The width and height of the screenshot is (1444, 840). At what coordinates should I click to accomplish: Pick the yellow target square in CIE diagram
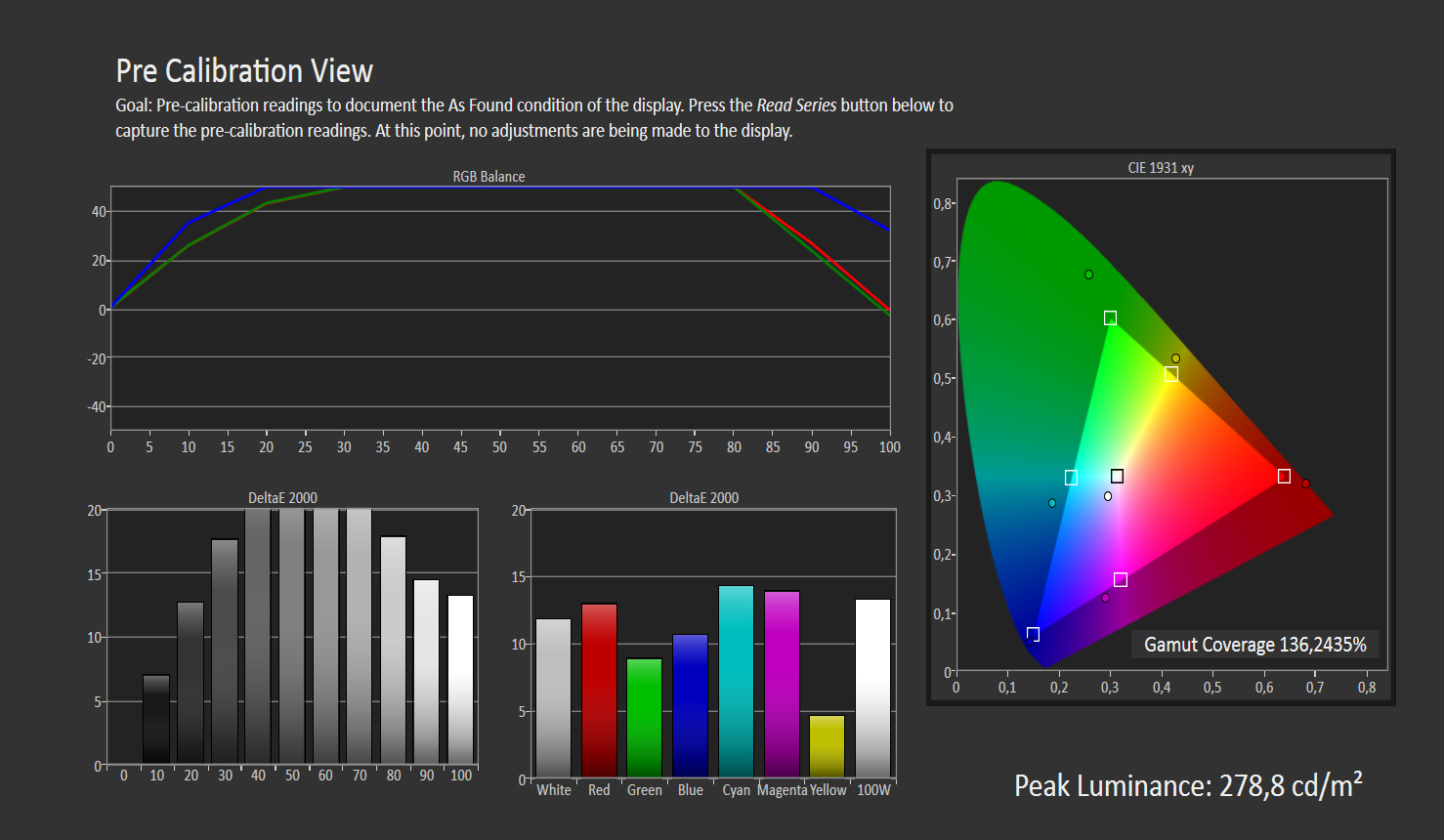tap(1170, 374)
